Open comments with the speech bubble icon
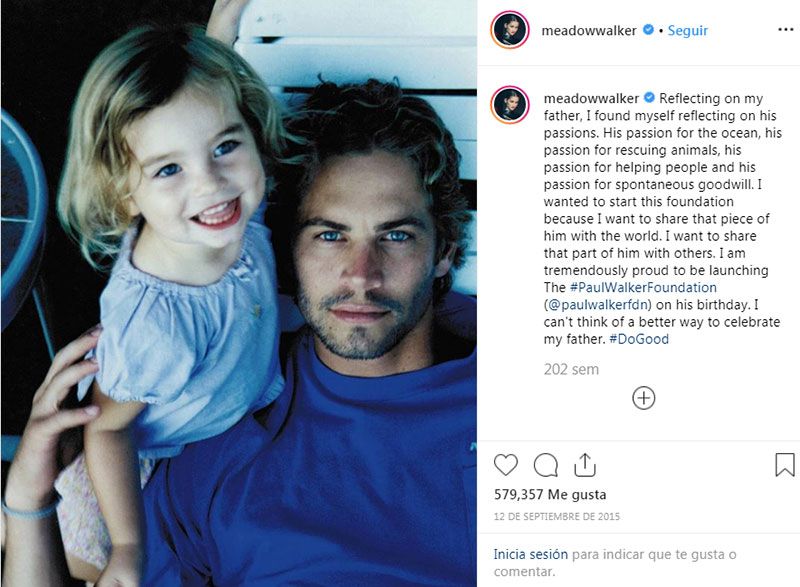The width and height of the screenshot is (800, 587). coord(545,465)
